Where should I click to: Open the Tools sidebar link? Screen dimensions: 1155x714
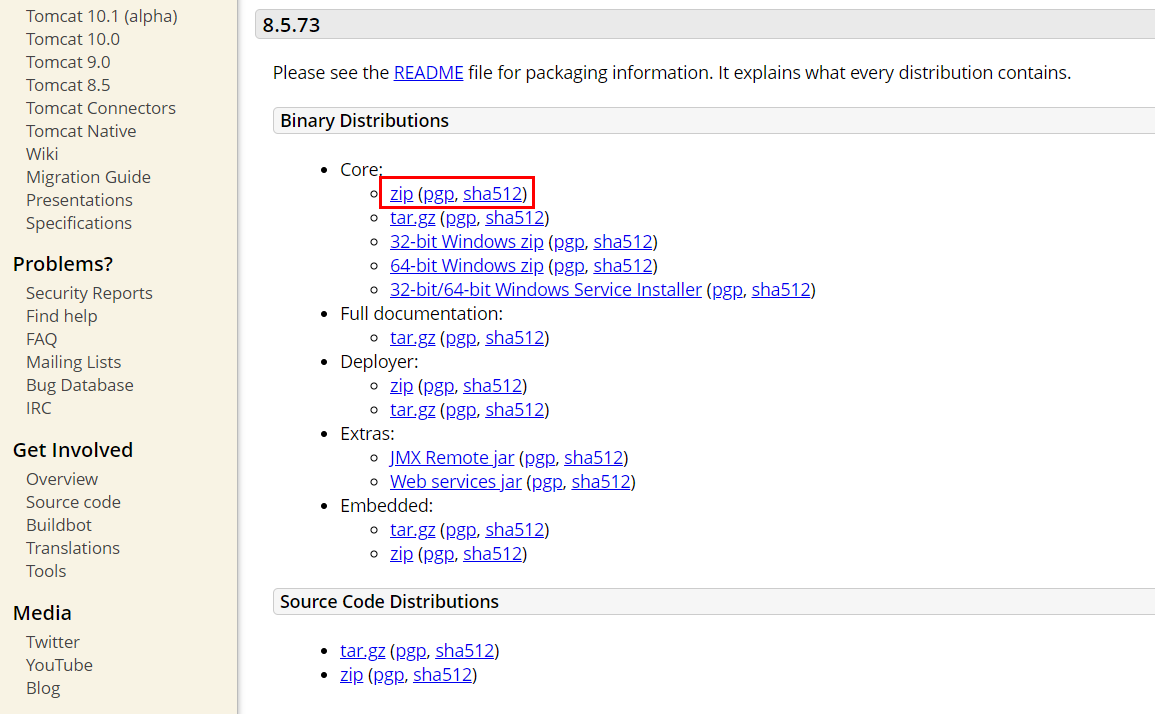(x=46, y=570)
